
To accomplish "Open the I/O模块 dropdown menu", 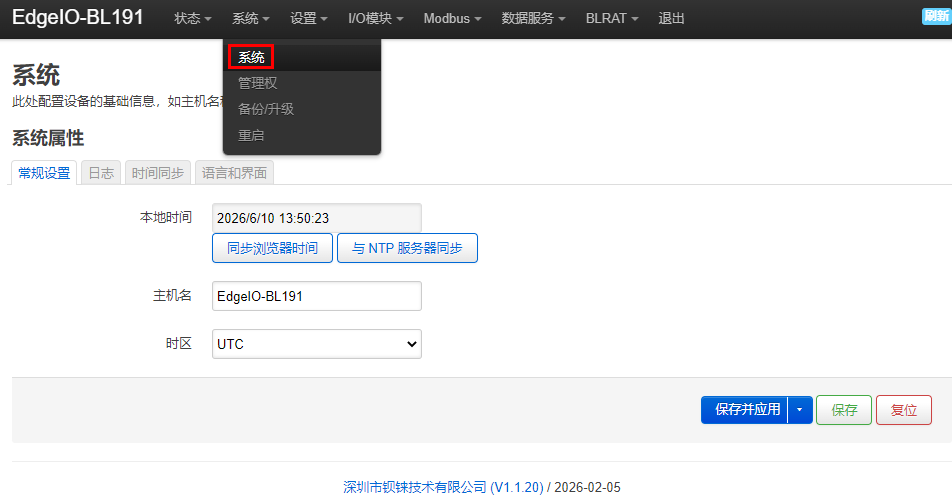I will pos(375,18).
